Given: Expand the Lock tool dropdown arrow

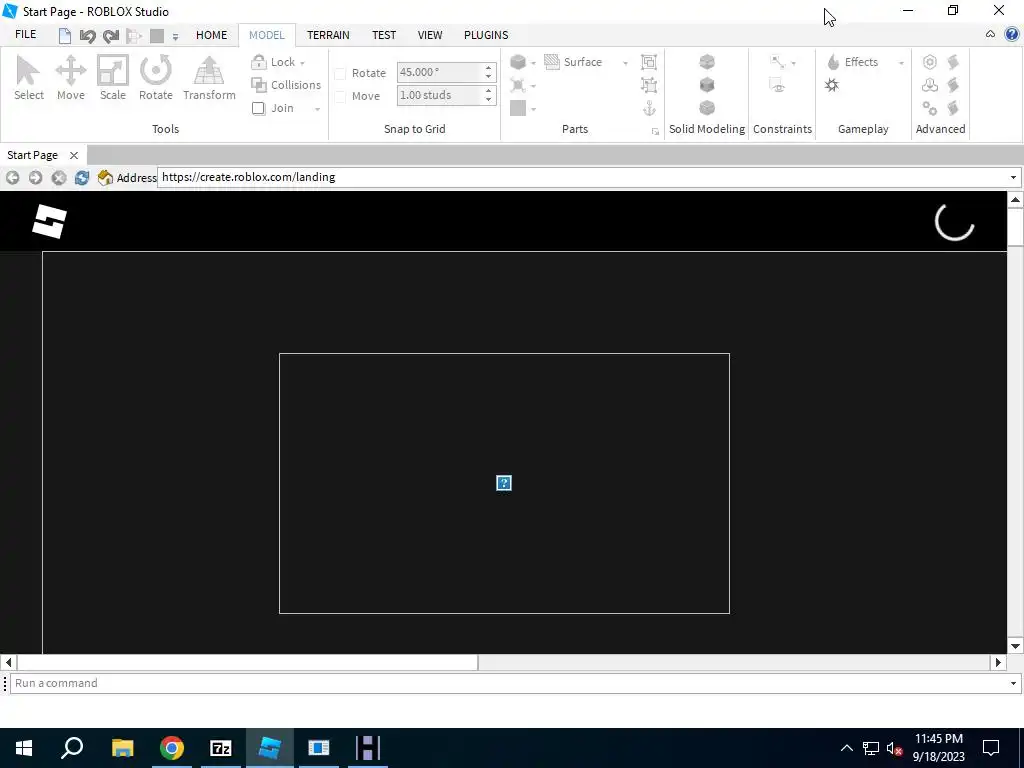Looking at the screenshot, I should [302, 63].
